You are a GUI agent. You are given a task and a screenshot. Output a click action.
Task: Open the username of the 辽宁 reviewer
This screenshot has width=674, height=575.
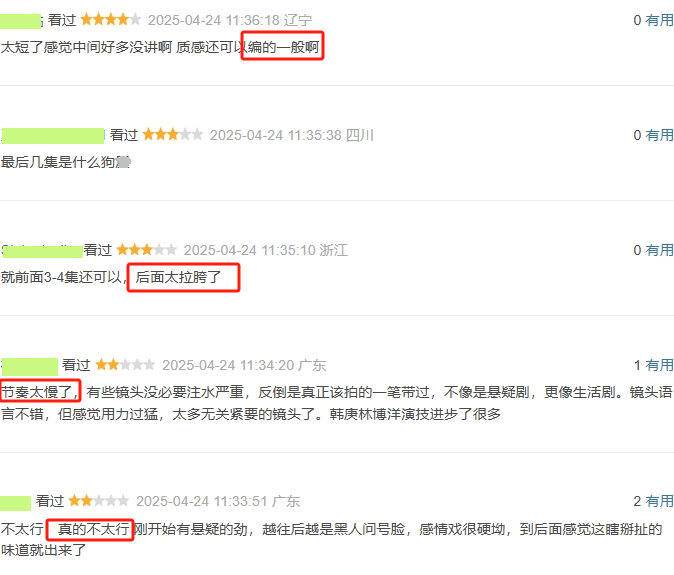click(21, 21)
